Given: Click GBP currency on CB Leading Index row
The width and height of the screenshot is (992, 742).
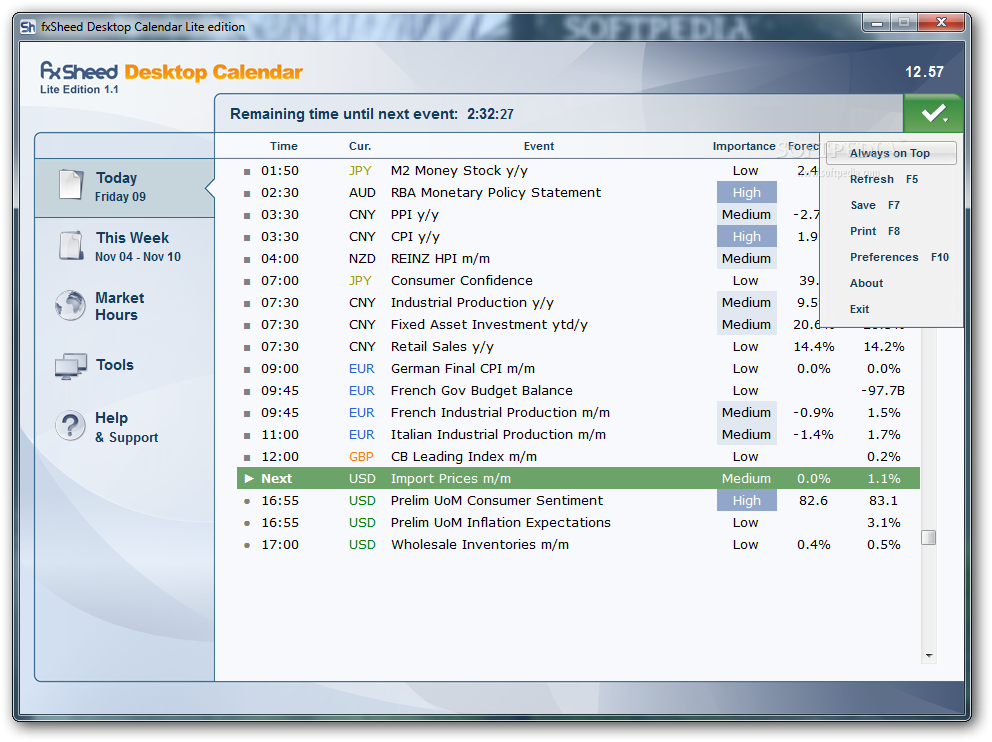Looking at the screenshot, I should tap(361, 457).
